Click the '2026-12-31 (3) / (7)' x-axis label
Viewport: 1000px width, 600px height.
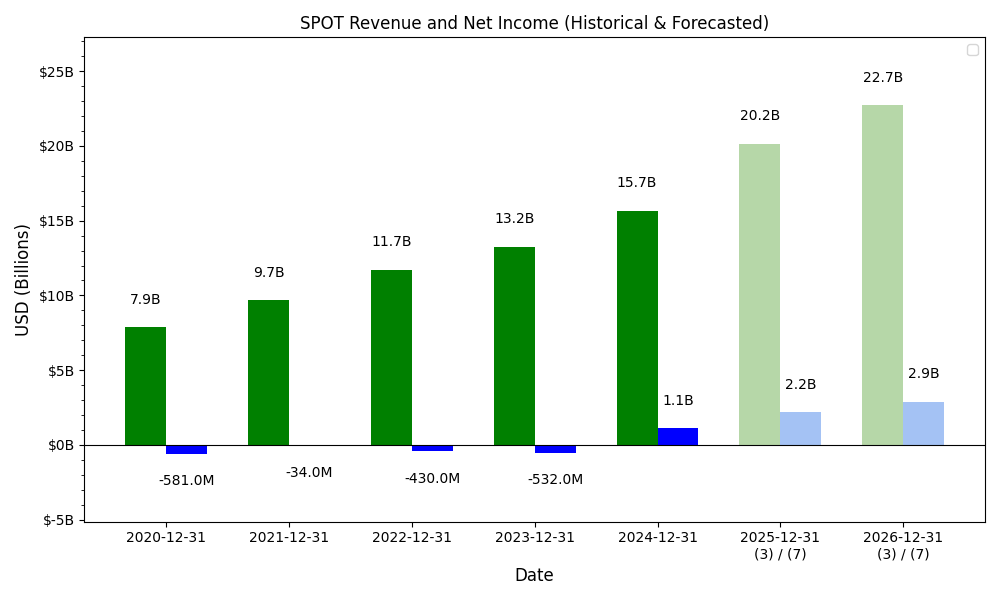click(903, 546)
